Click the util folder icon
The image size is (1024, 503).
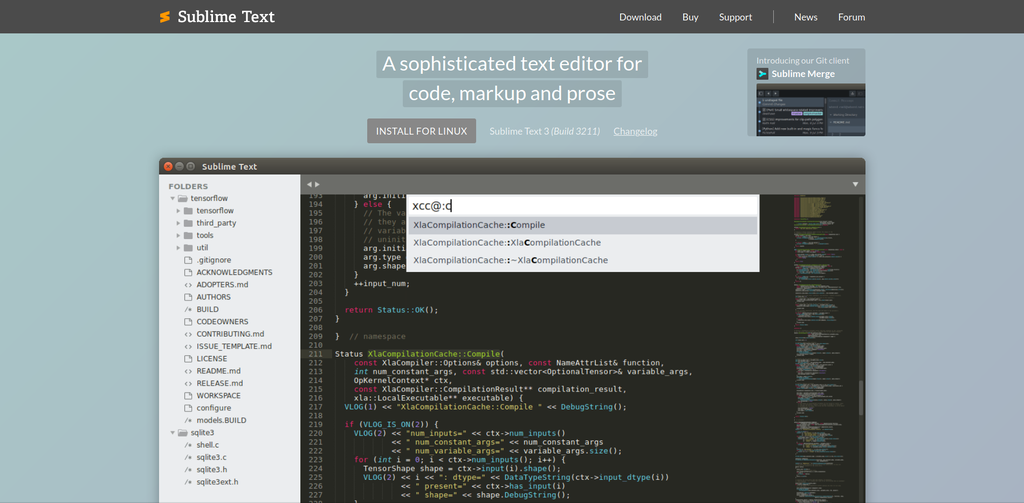click(x=188, y=248)
